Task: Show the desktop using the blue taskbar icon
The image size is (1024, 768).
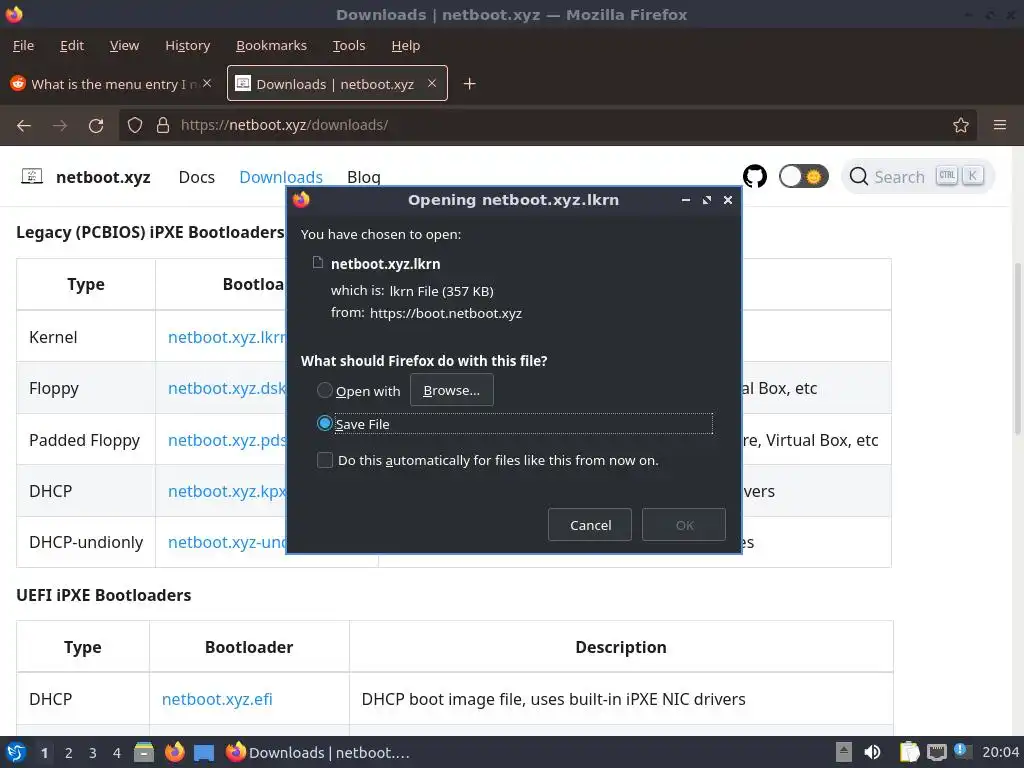Action: click(x=204, y=752)
